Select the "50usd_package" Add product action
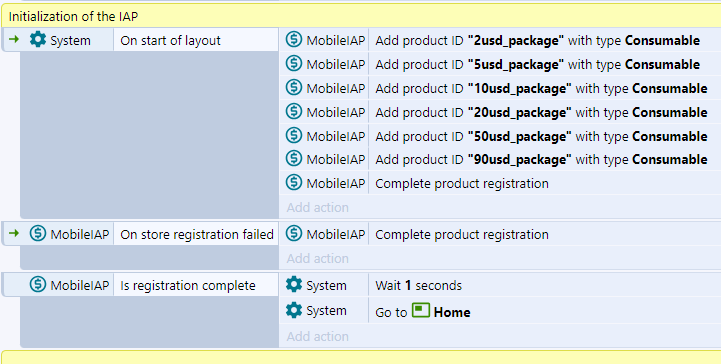Viewport: 721px width, 364px height. tap(500, 136)
